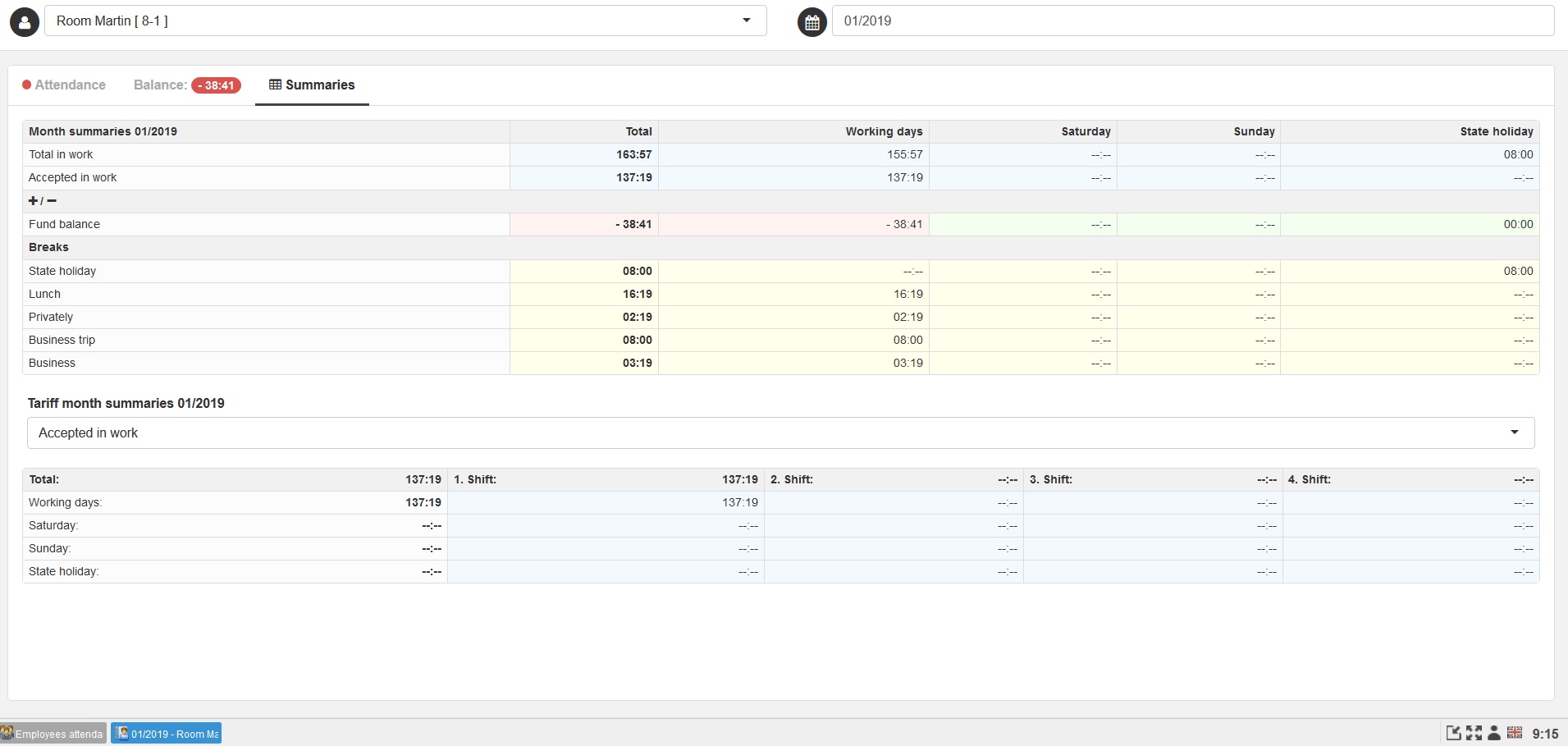Click the Total in work row label

[x=61, y=154]
